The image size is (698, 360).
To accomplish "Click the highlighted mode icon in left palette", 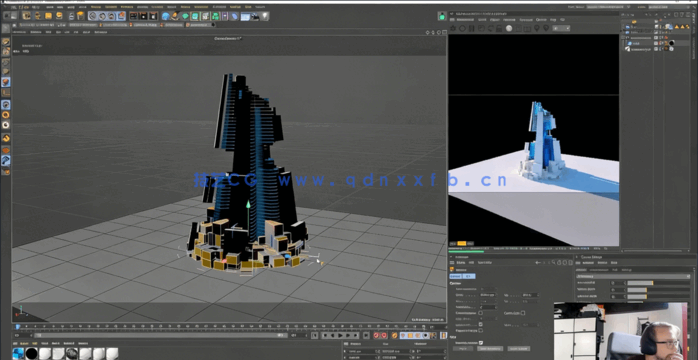I will click(6, 82).
